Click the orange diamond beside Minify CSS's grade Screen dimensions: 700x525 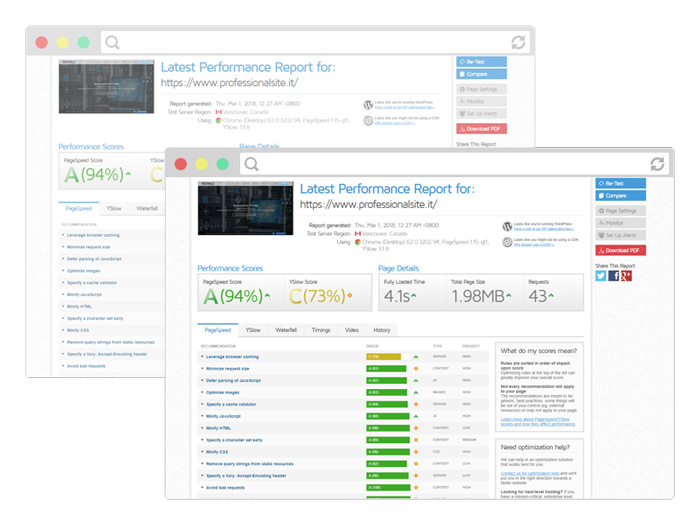pos(416,452)
